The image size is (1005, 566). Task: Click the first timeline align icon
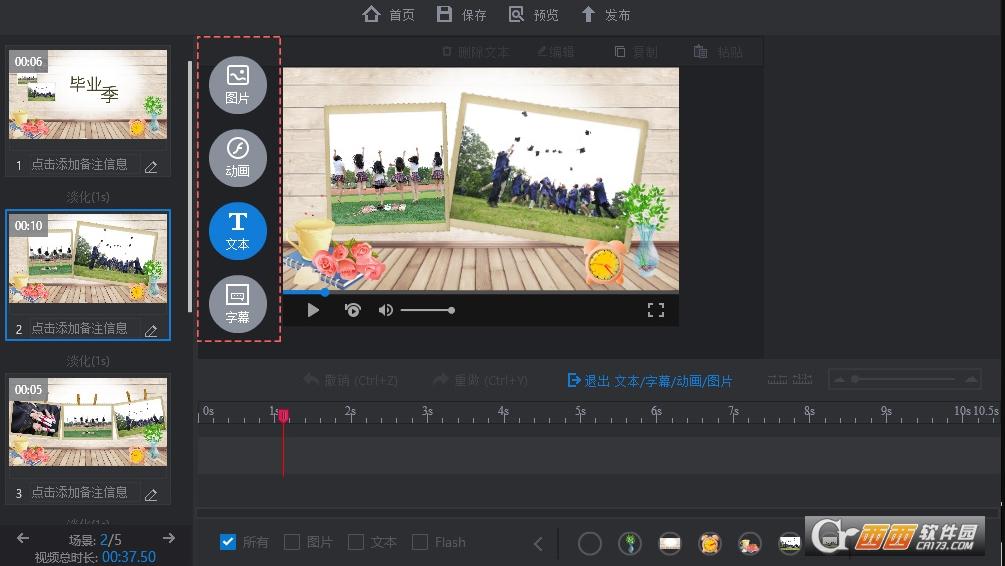(777, 379)
